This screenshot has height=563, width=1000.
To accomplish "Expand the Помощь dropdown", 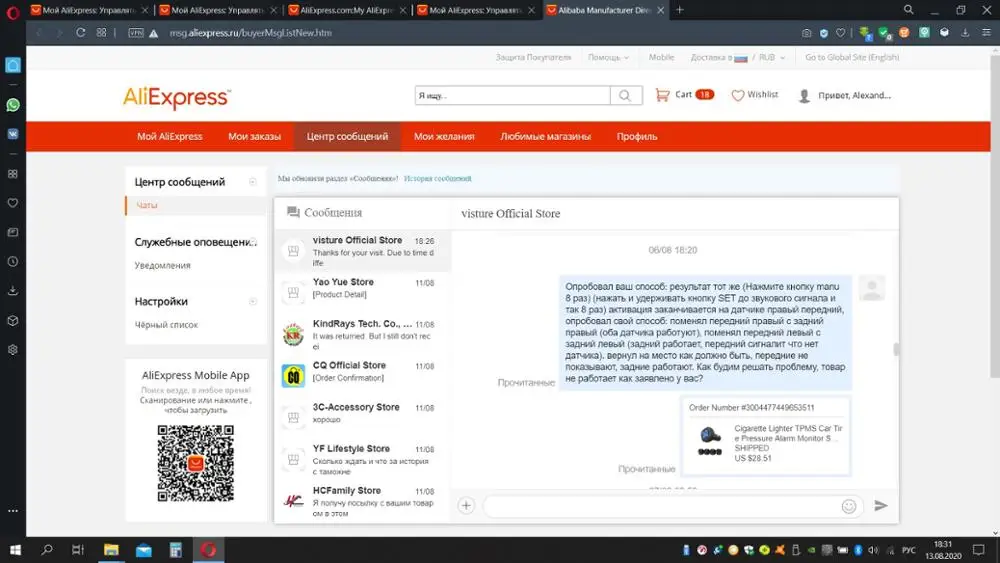I will [608, 57].
